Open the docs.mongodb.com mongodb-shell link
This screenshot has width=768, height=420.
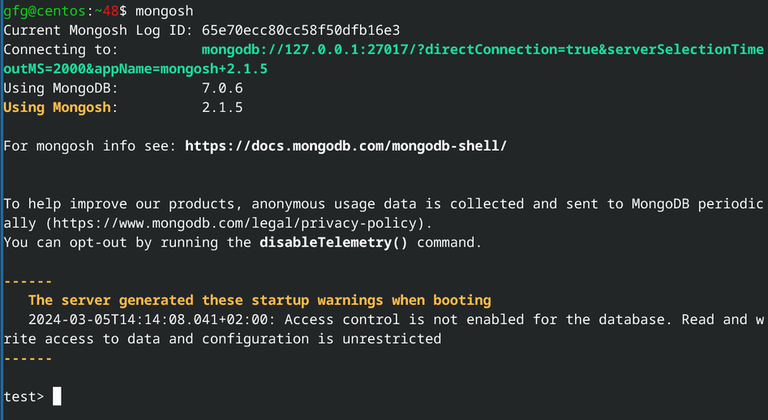(x=346, y=146)
